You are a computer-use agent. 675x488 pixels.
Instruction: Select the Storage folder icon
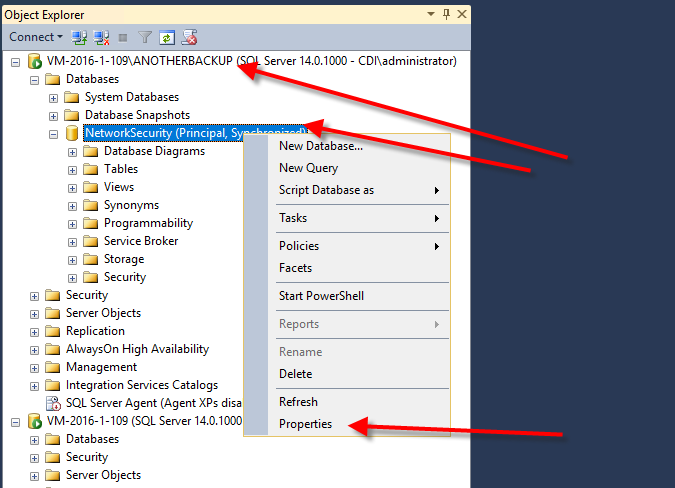(x=90, y=259)
